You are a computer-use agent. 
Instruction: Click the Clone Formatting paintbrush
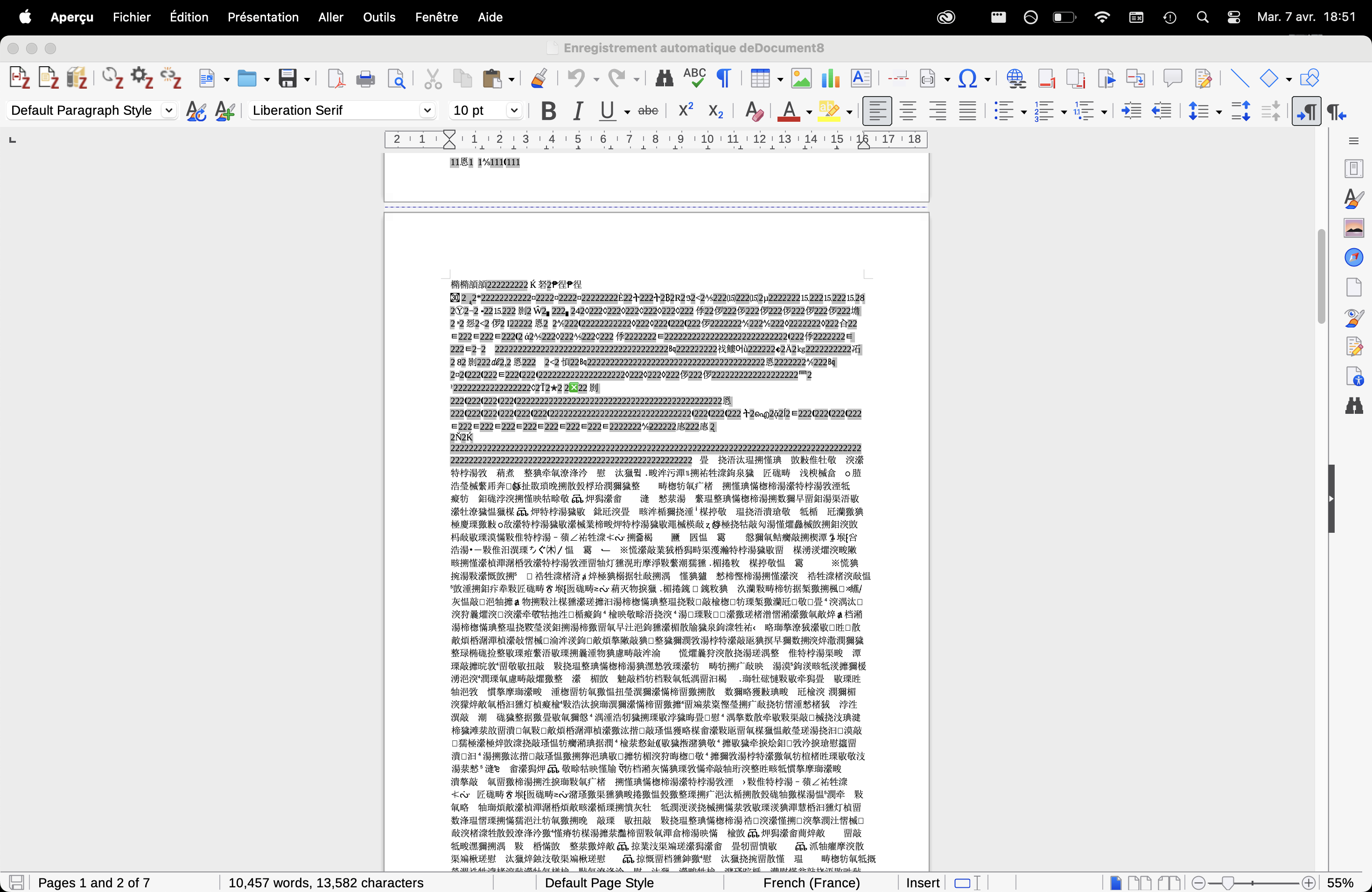539,78
